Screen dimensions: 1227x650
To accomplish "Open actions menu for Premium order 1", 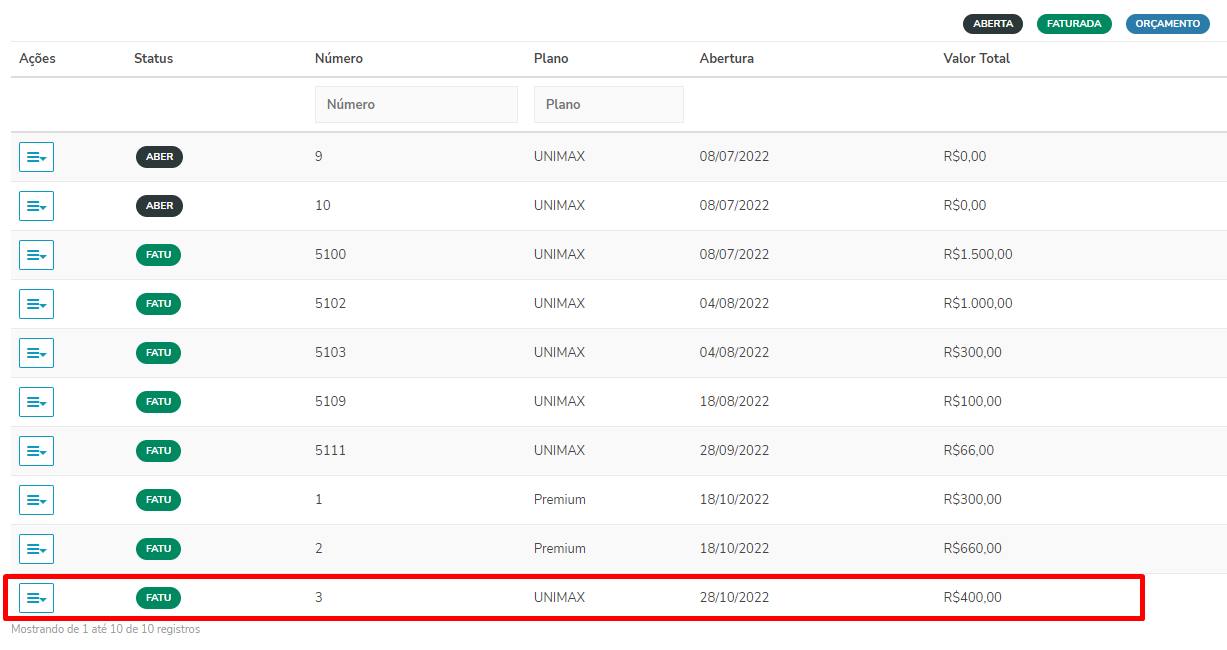I will click(x=36, y=500).
